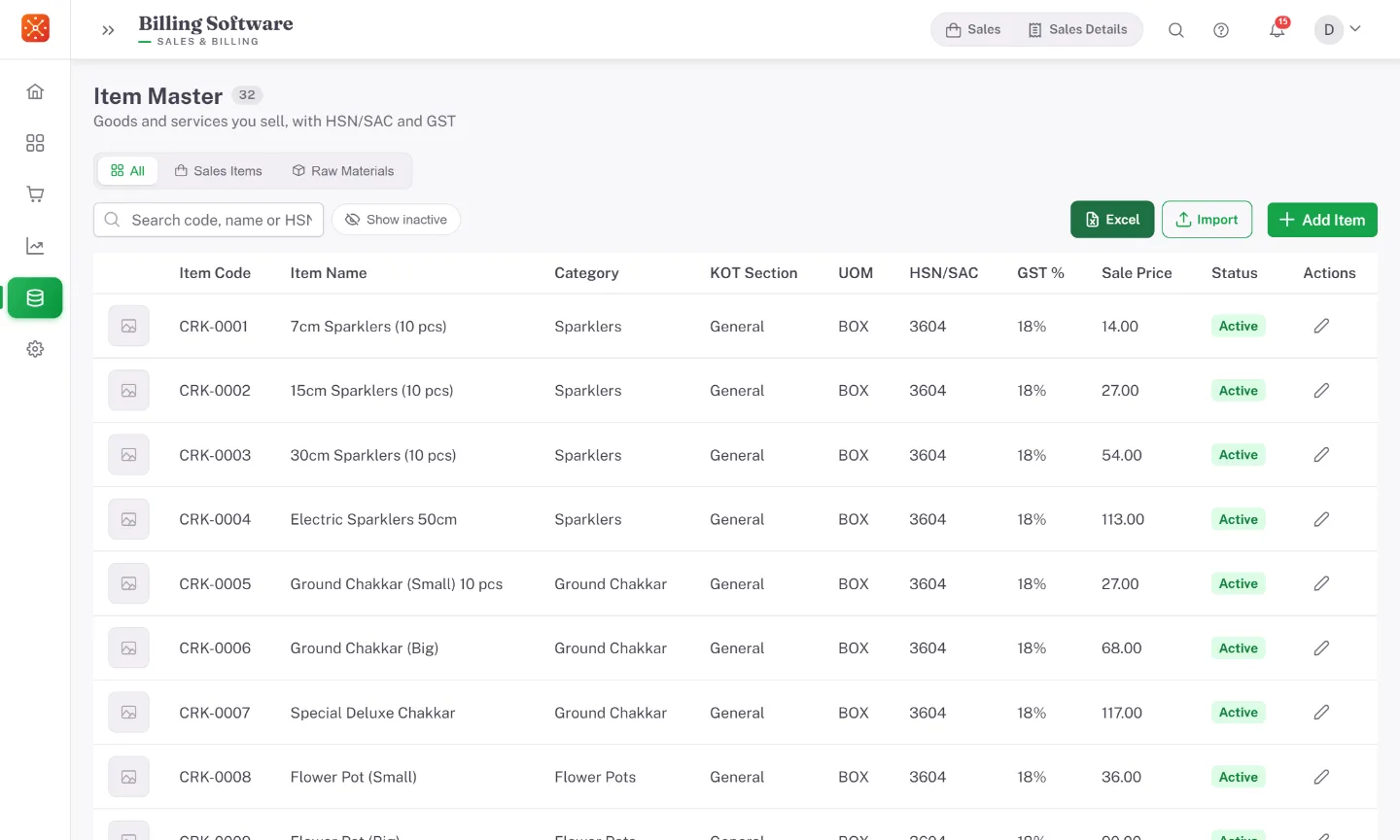Click the Add Item button
The width and height of the screenshot is (1400, 840).
click(x=1322, y=220)
